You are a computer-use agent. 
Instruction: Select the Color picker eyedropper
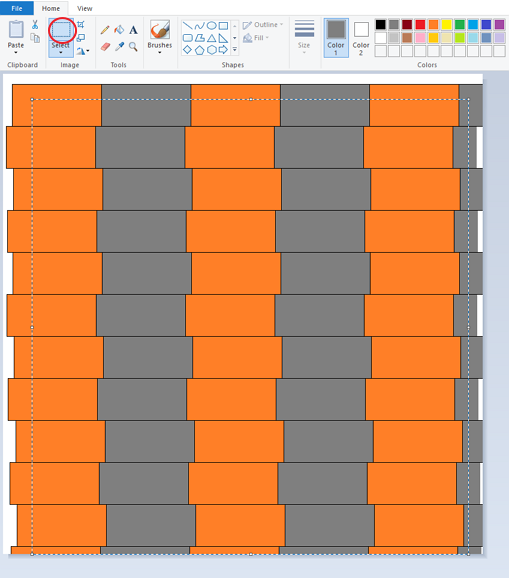pos(119,46)
